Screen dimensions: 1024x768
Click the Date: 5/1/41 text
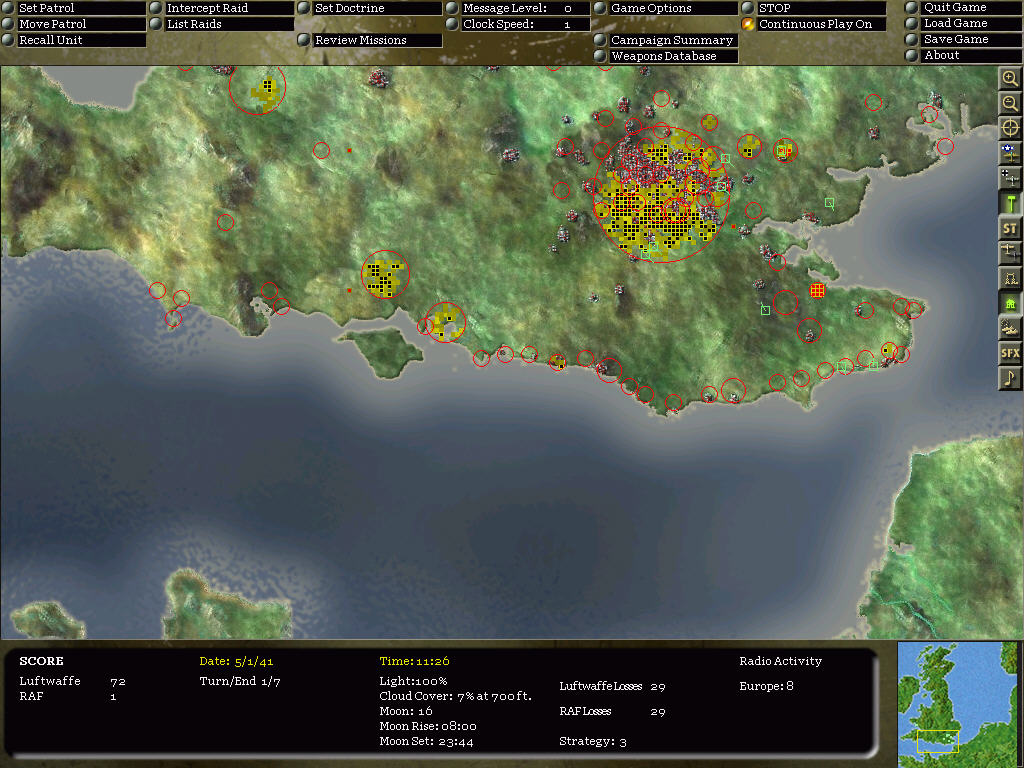pyautogui.click(x=236, y=661)
